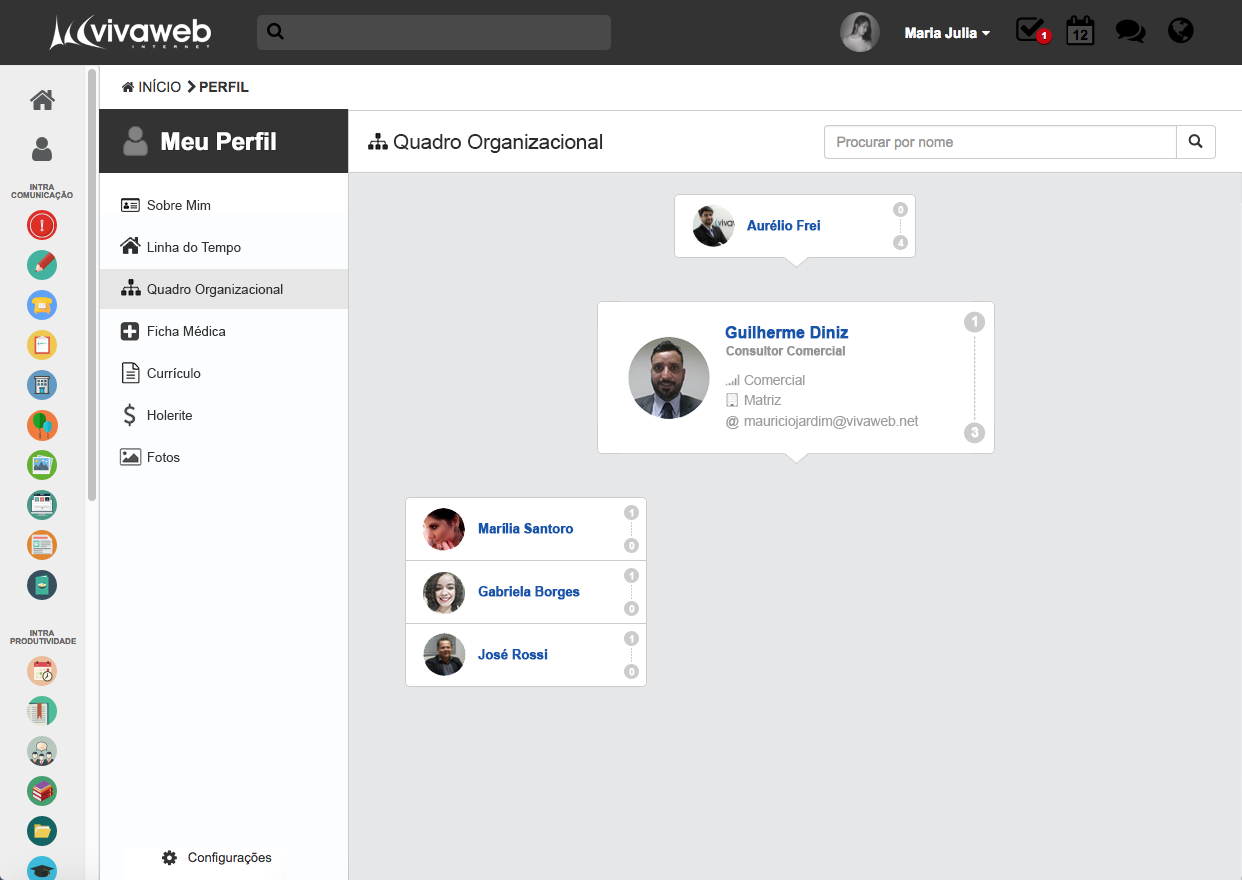Open the chat bubbles icon

coord(1130,32)
